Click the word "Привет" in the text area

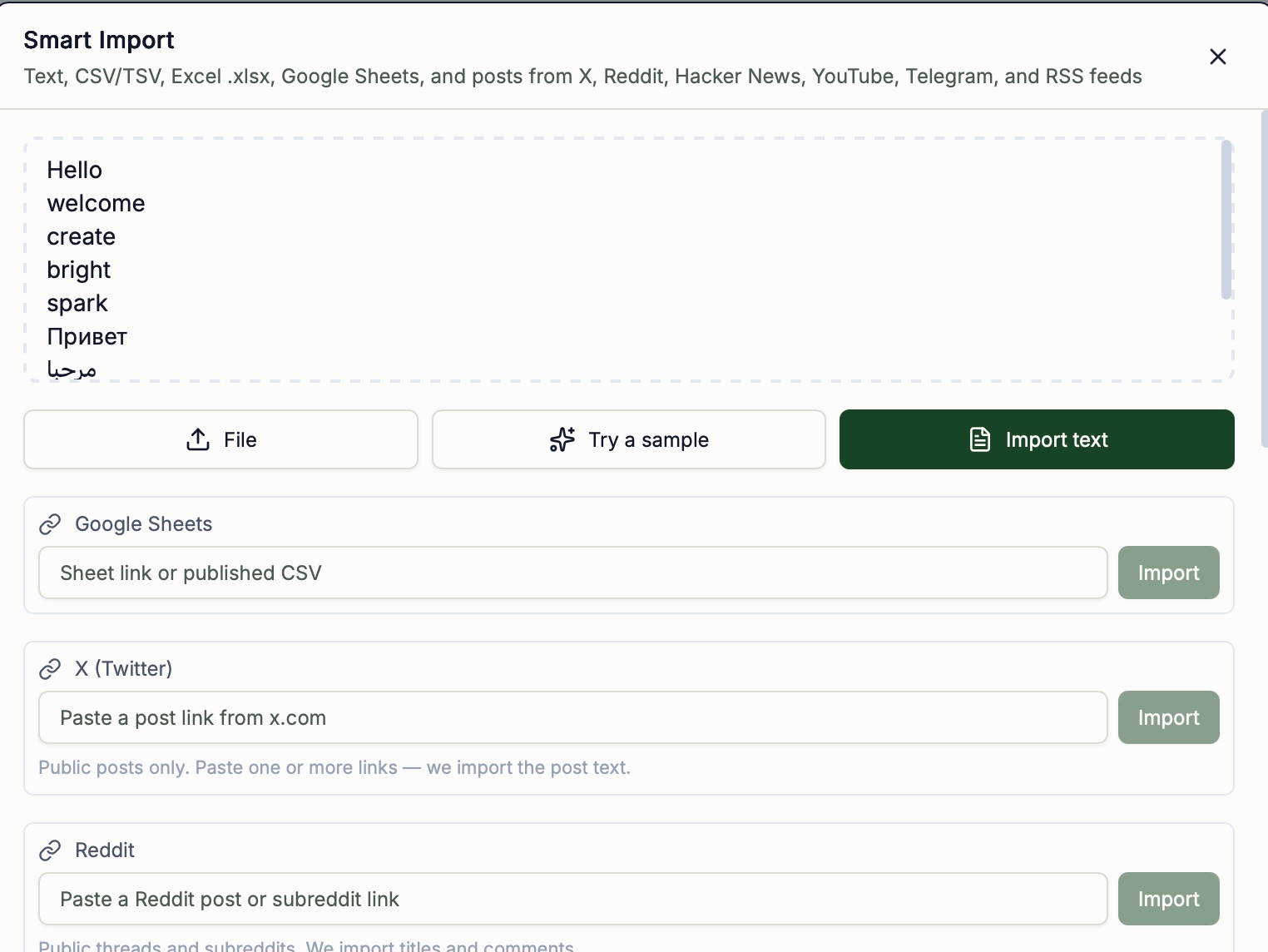[x=87, y=336]
